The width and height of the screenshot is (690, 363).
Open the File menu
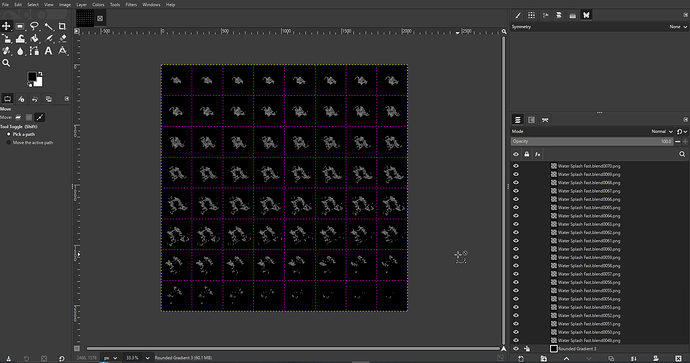pos(6,4)
